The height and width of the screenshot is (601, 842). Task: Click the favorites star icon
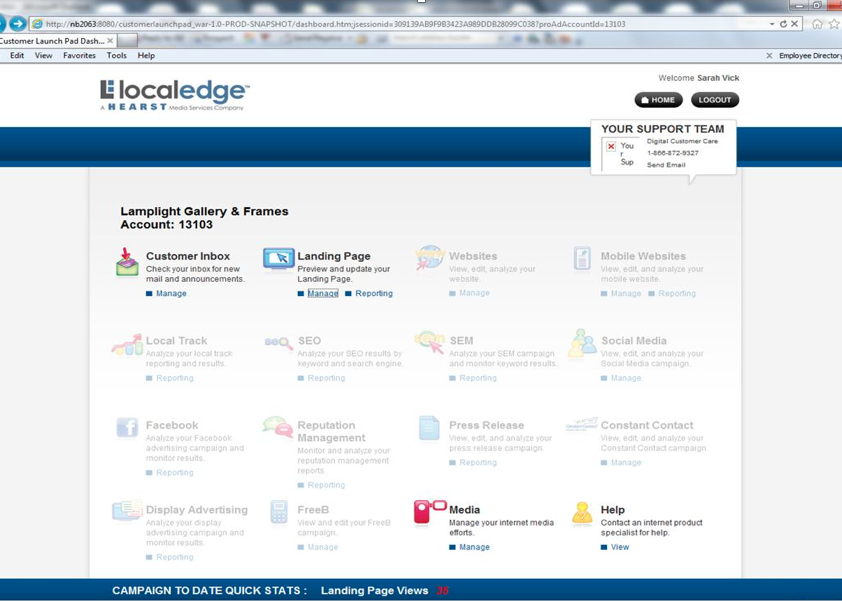click(834, 24)
